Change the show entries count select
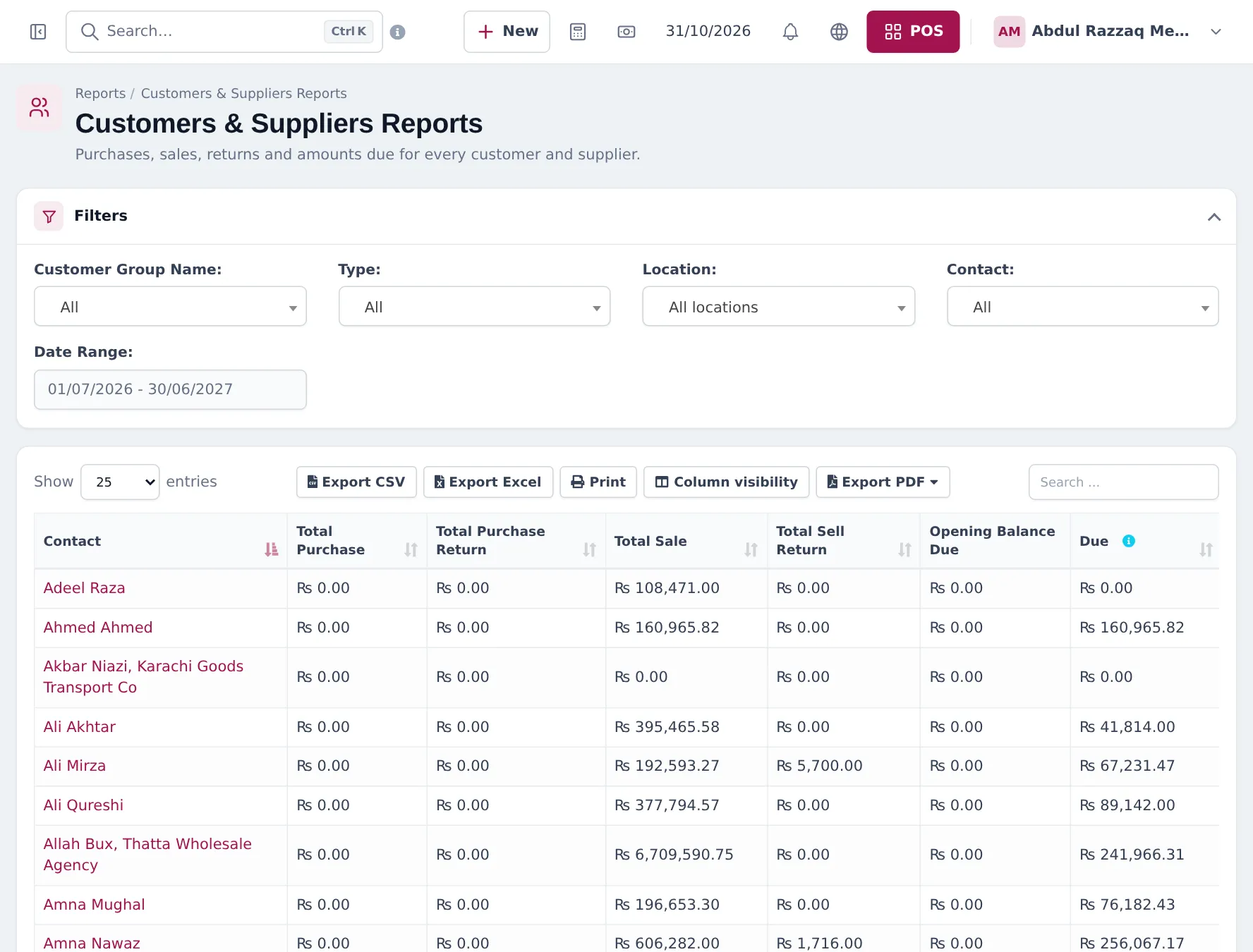The height and width of the screenshot is (952, 1253). point(120,482)
